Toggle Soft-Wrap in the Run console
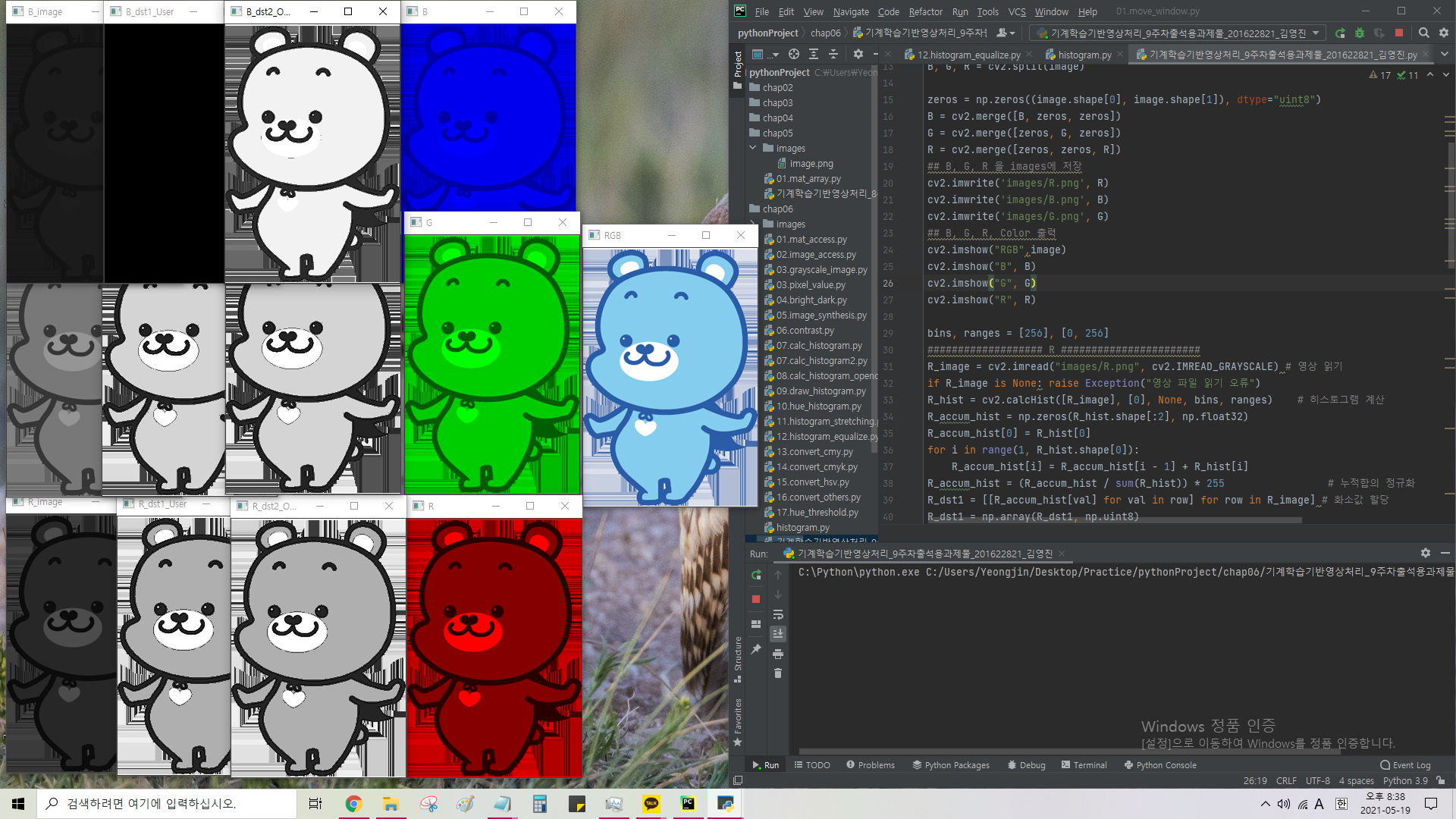This screenshot has width=1456, height=819. pos(777,615)
